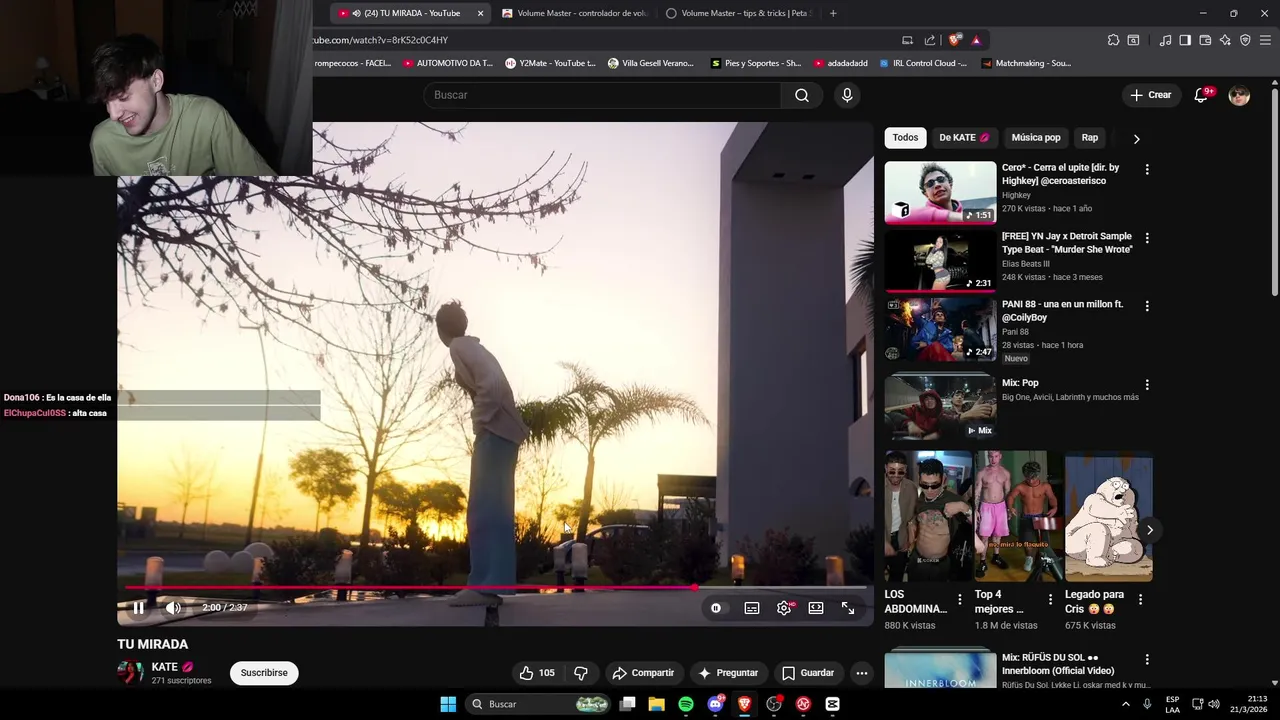
Task: Show next Shorts with arrow
Action: (x=1149, y=530)
